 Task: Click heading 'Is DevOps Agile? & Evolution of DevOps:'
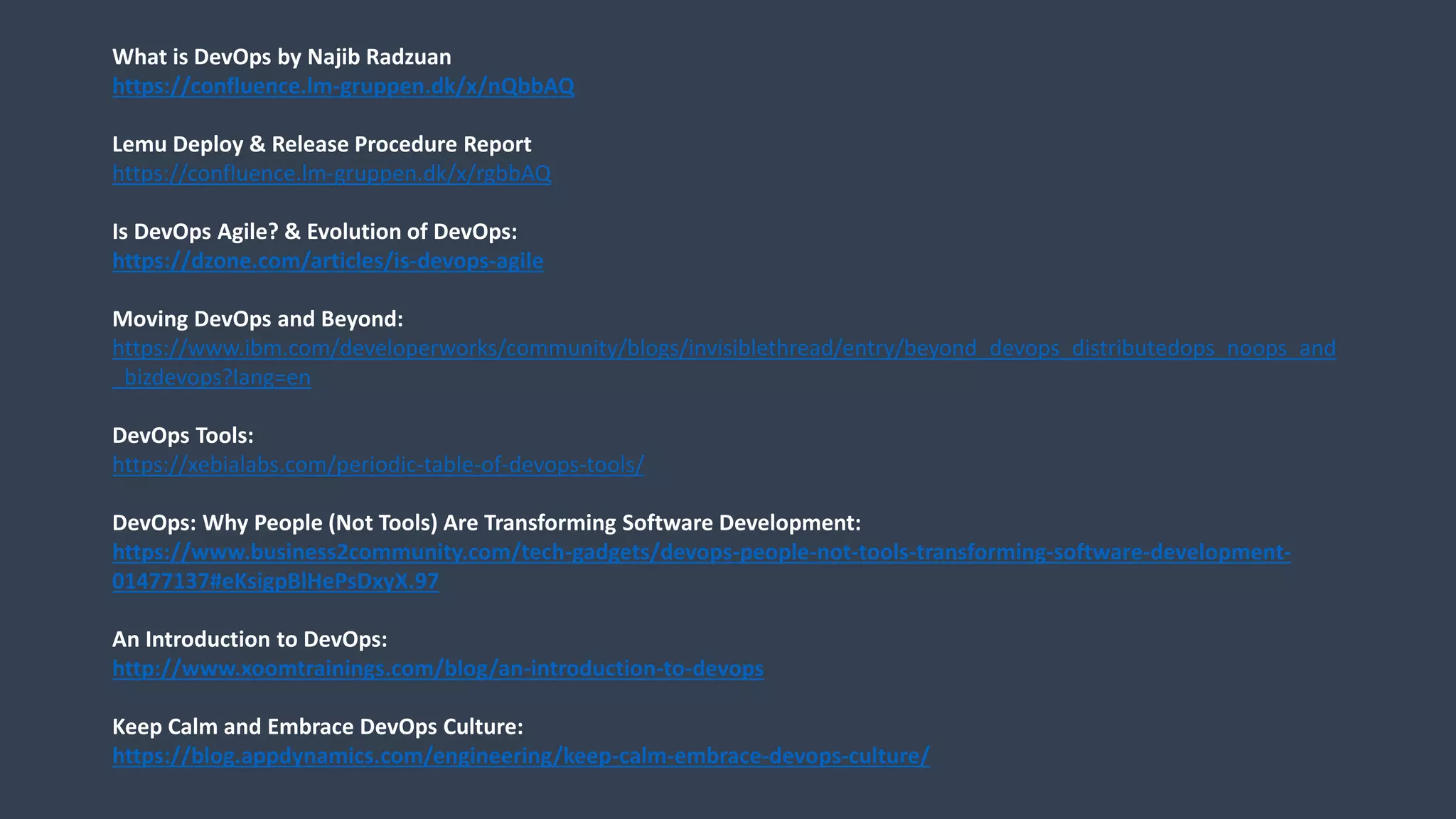[x=315, y=232]
